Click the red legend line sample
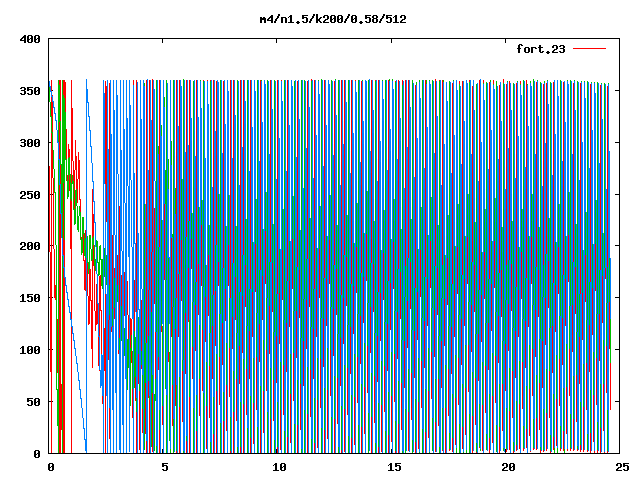This screenshot has width=640, height=480. (589, 49)
